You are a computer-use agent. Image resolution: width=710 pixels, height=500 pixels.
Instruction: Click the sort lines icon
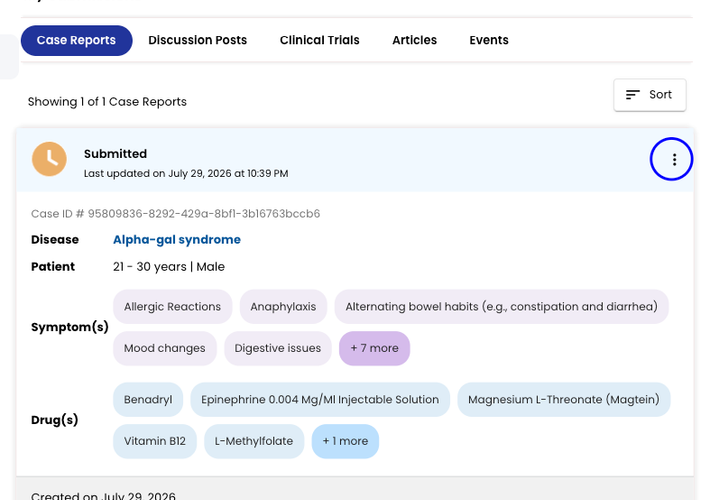tap(633, 95)
